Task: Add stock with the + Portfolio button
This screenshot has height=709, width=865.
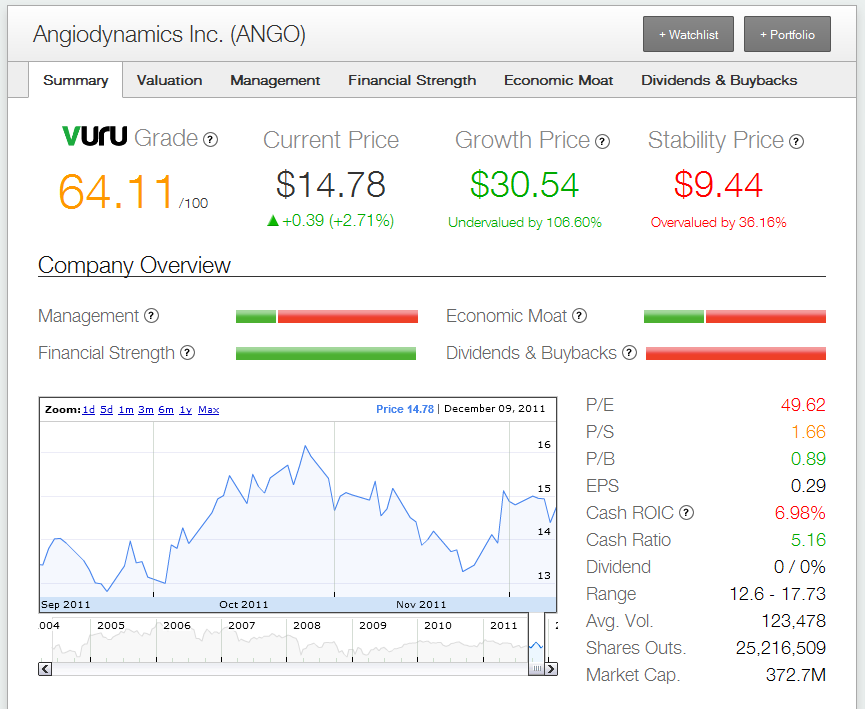Action: 787,34
